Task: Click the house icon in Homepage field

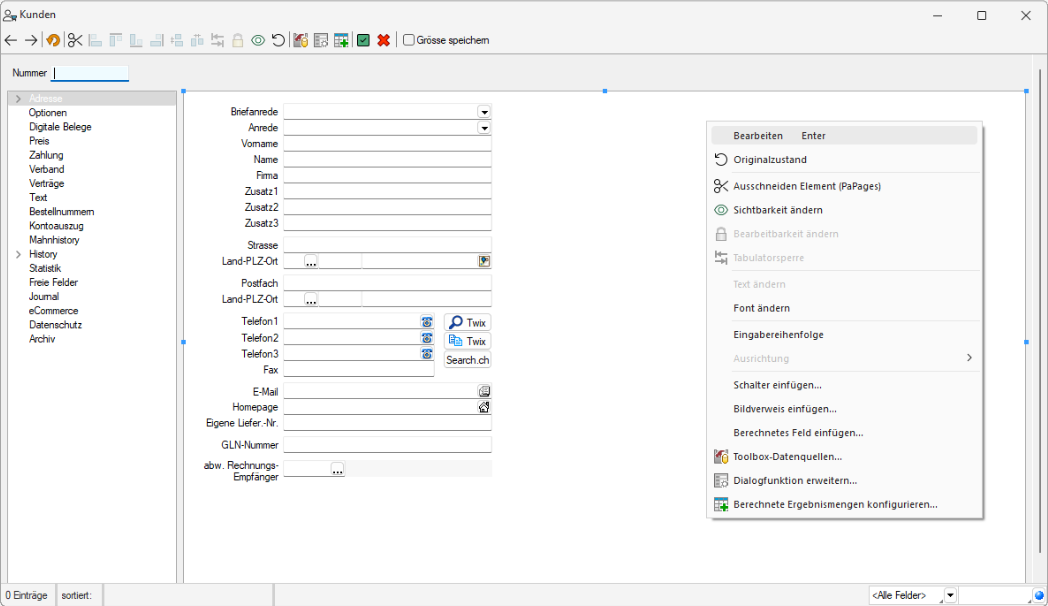Action: [484, 407]
